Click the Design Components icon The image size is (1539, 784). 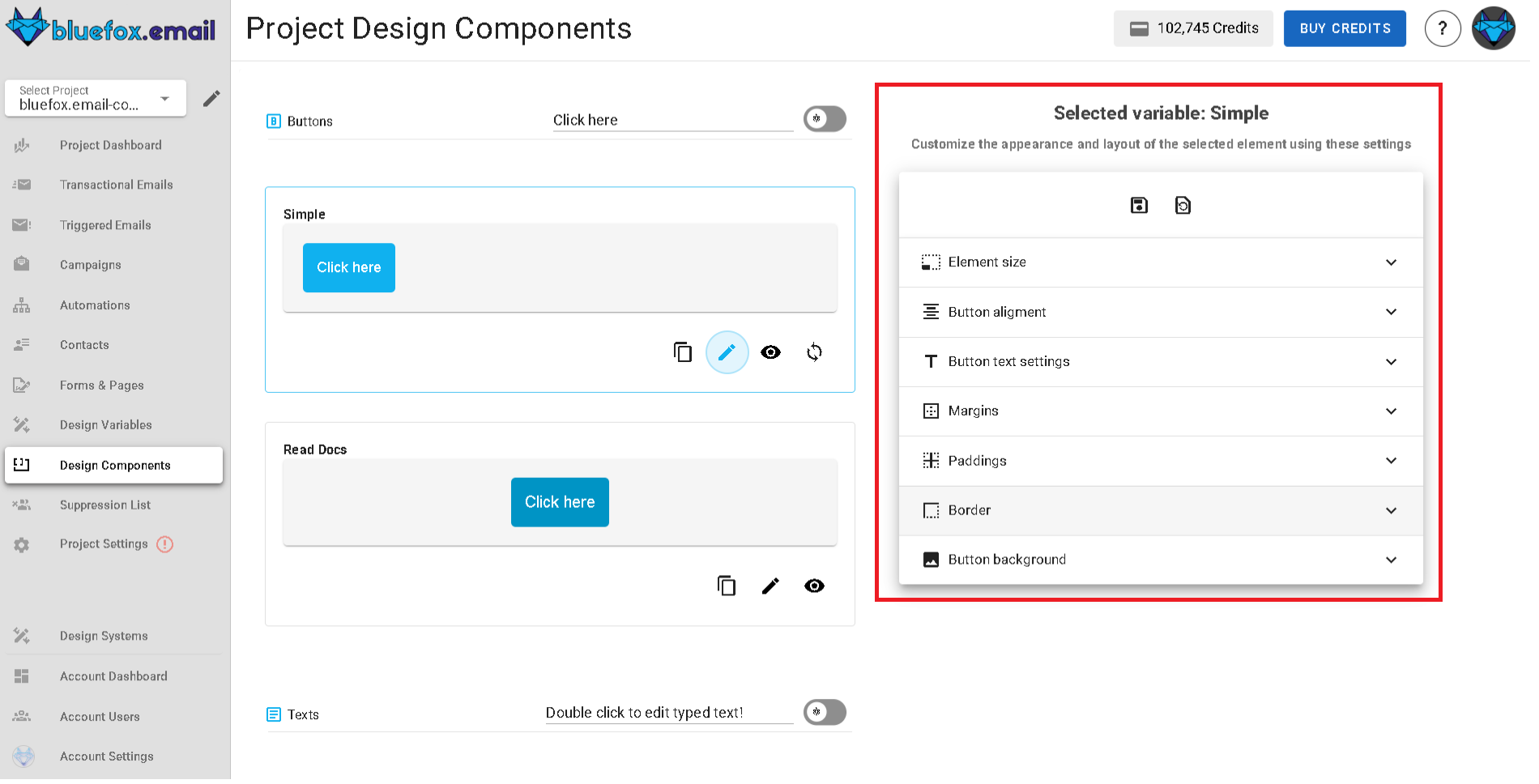22,466
